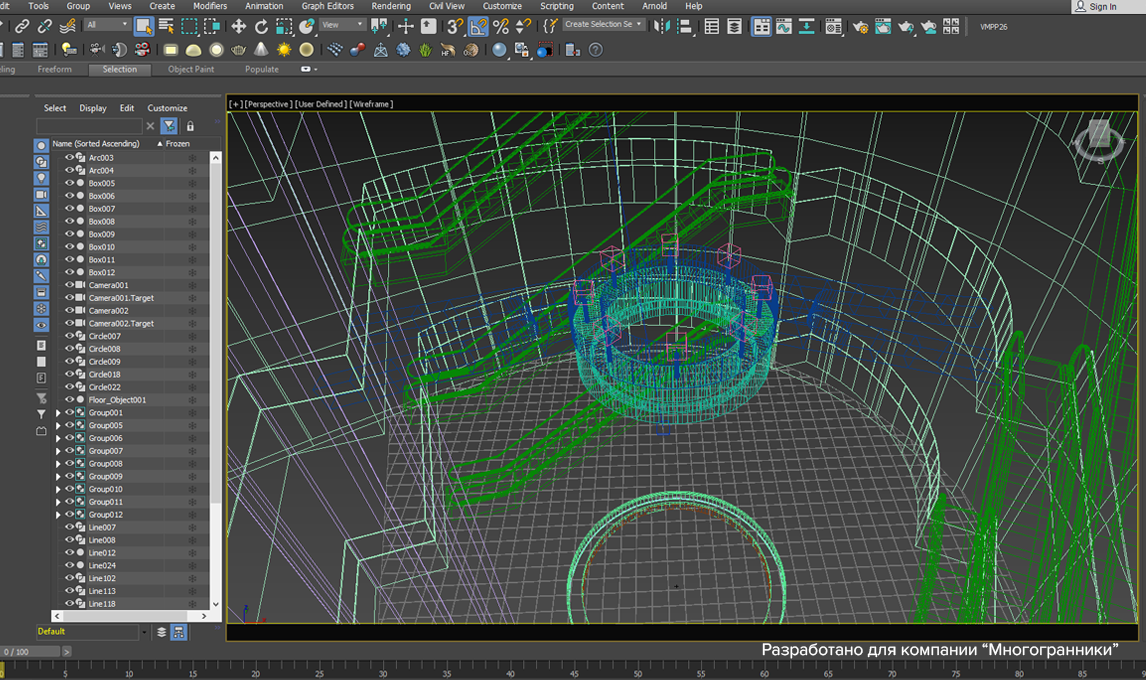The width and height of the screenshot is (1146, 680).
Task: Toggle Display Geometry filter in explorer
Action: [x=41, y=146]
